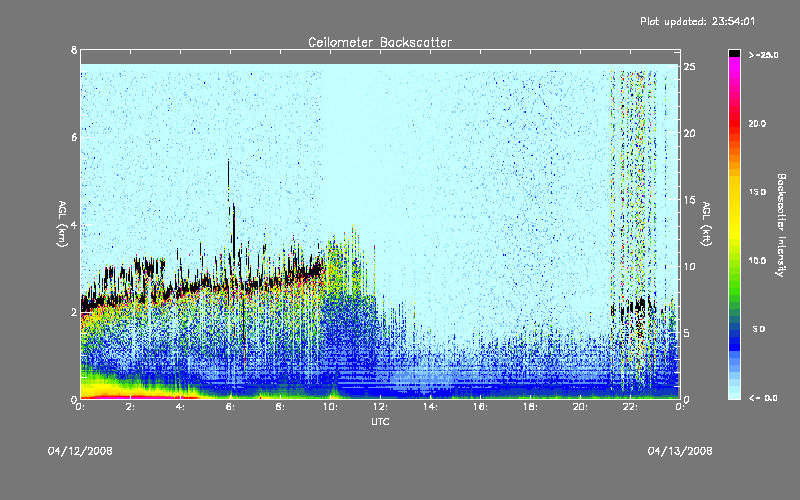Click the "10:" UTC time tick
The image size is (800, 500).
click(x=330, y=407)
